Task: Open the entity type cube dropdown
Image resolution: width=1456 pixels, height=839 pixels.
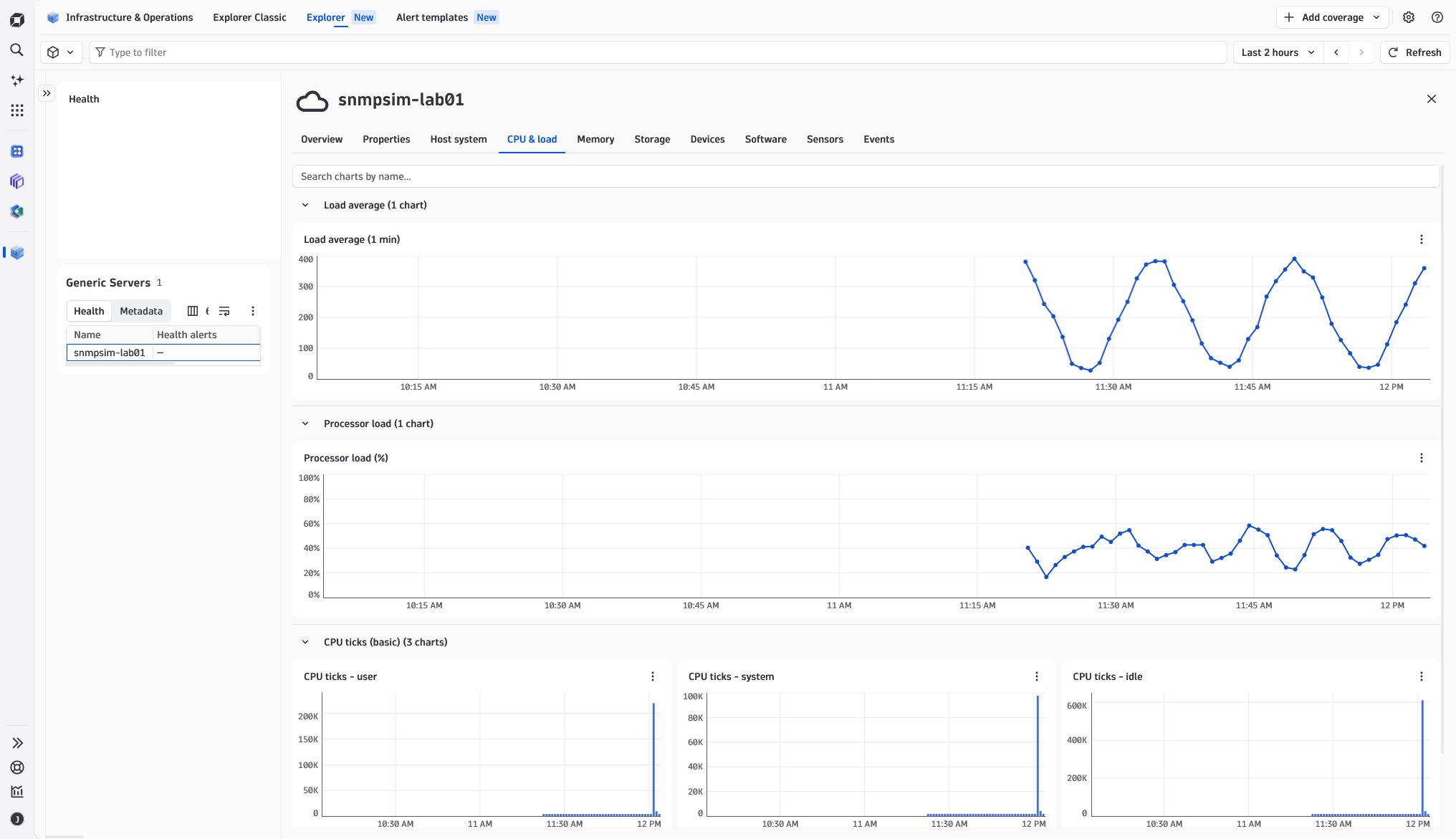Action: pyautogui.click(x=61, y=52)
